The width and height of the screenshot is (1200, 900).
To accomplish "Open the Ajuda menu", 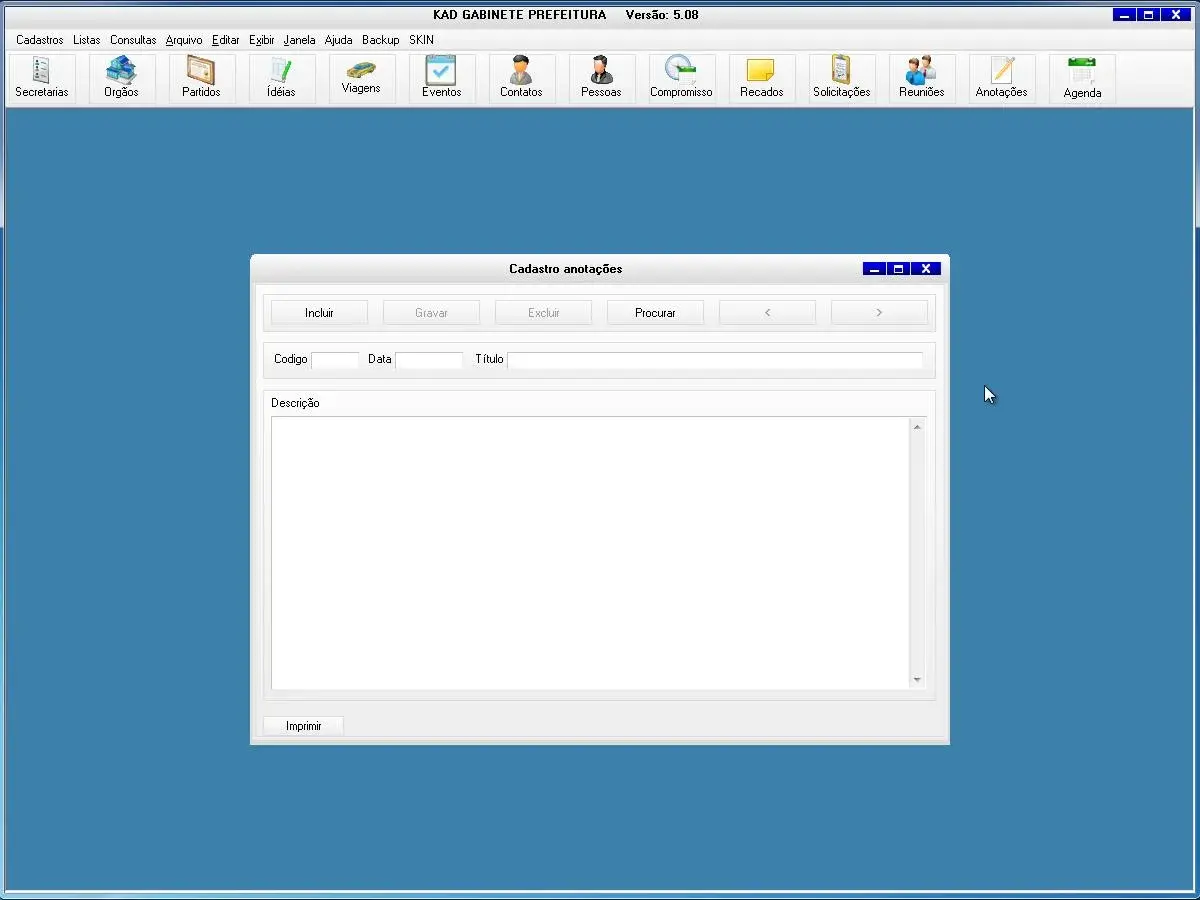I will pos(339,40).
